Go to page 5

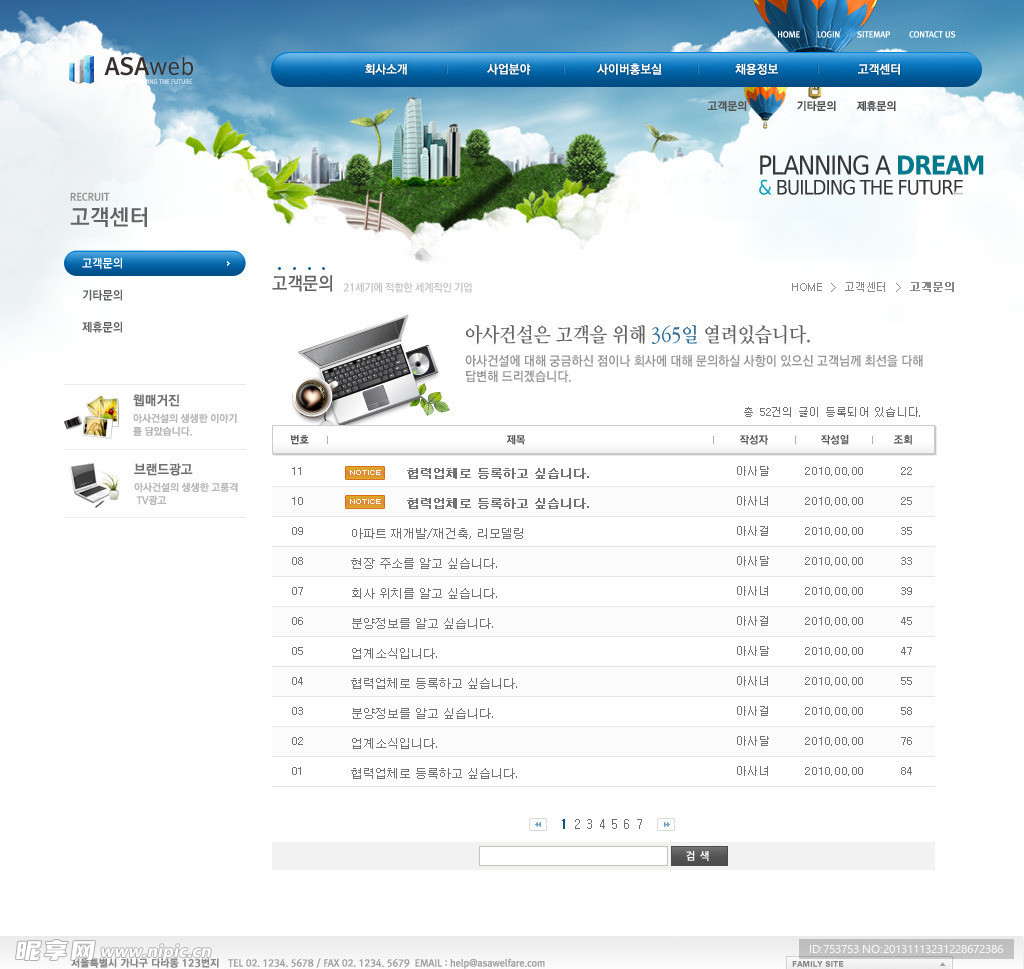point(614,824)
